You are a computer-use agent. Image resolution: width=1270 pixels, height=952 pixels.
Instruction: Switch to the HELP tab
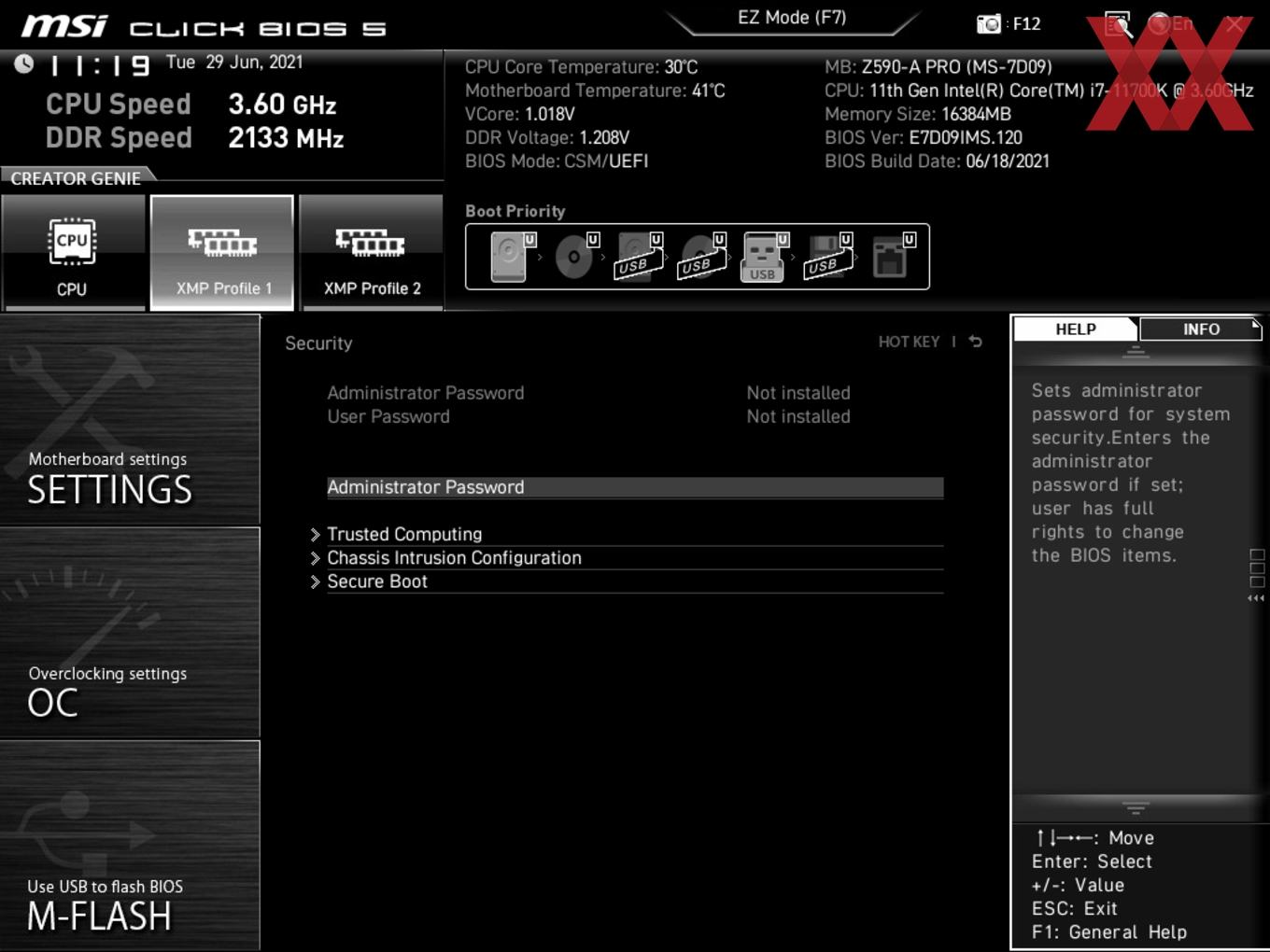(x=1076, y=329)
